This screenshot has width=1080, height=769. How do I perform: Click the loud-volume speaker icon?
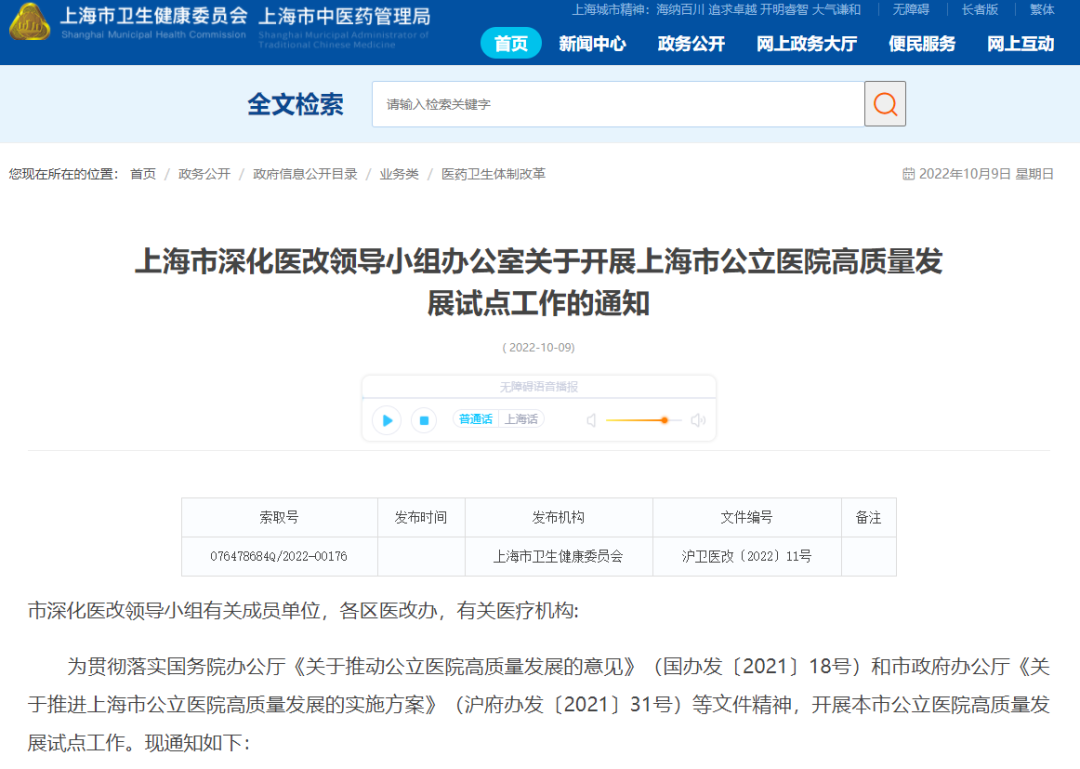698,420
